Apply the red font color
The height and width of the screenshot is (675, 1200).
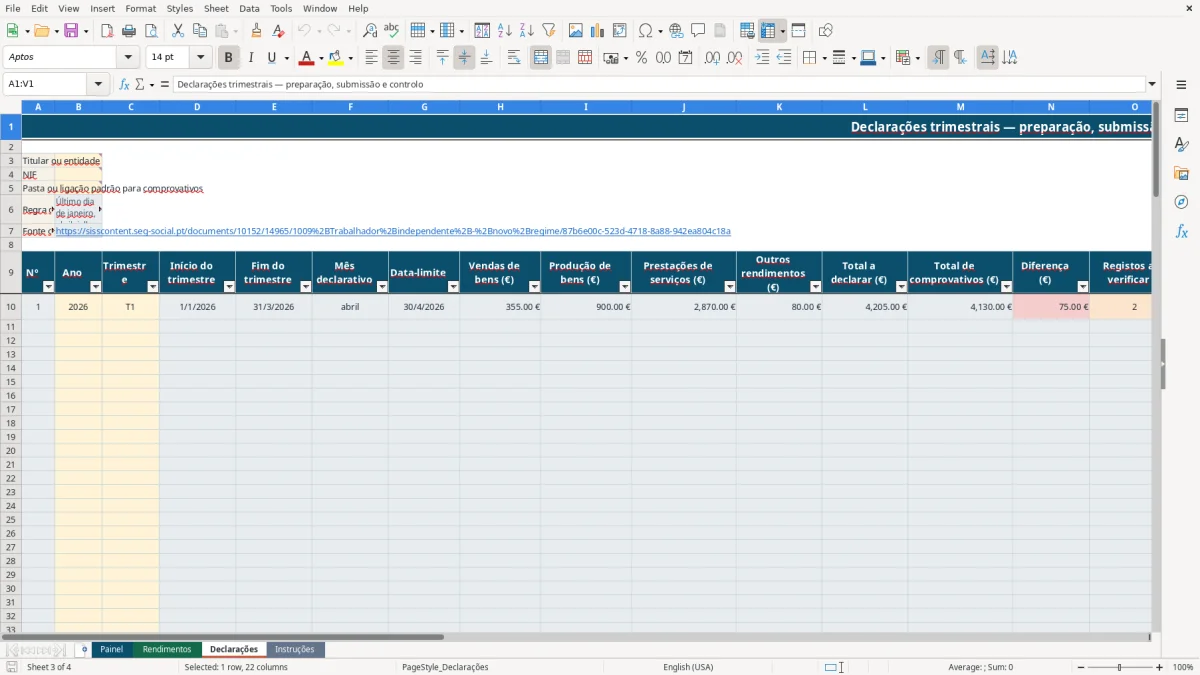306,58
